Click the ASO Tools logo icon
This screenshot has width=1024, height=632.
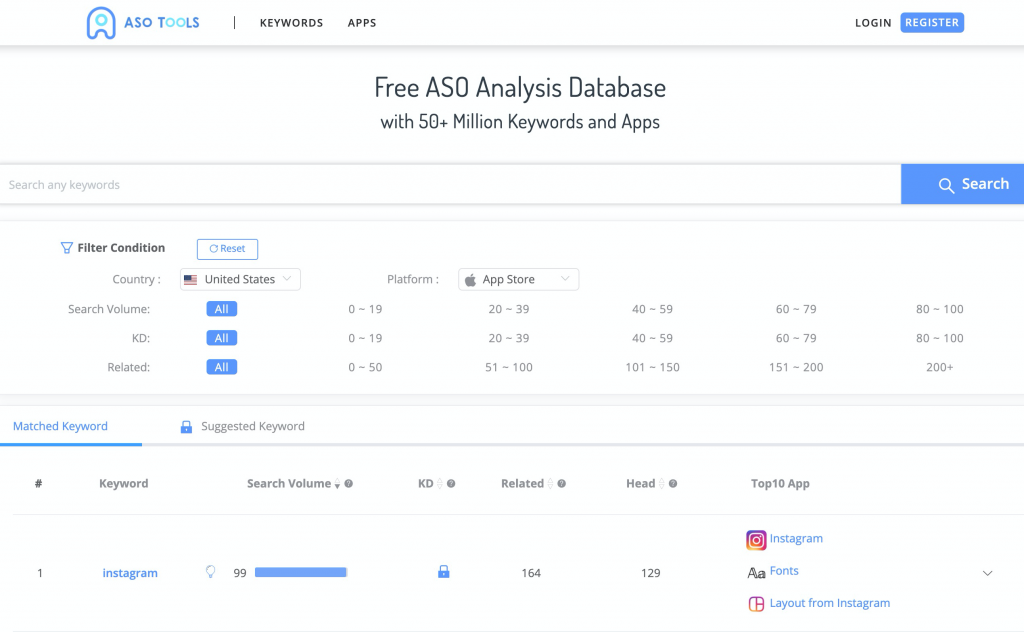pos(101,23)
